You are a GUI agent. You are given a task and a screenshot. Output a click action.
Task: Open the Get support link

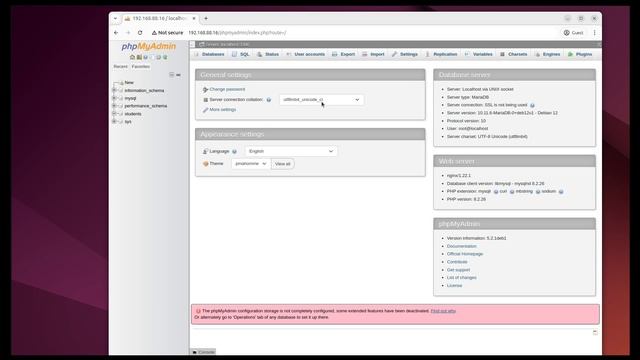(458, 270)
